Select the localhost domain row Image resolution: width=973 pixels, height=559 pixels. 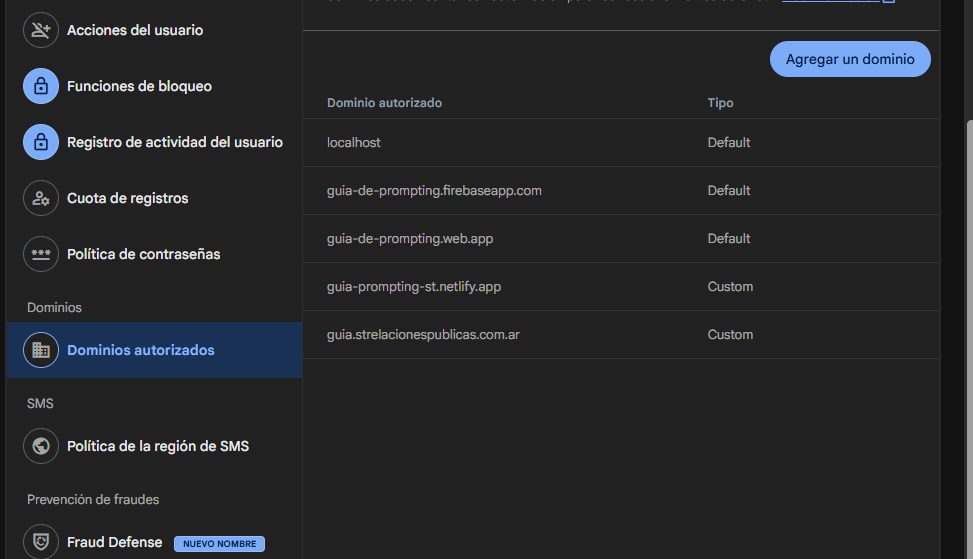click(x=621, y=142)
